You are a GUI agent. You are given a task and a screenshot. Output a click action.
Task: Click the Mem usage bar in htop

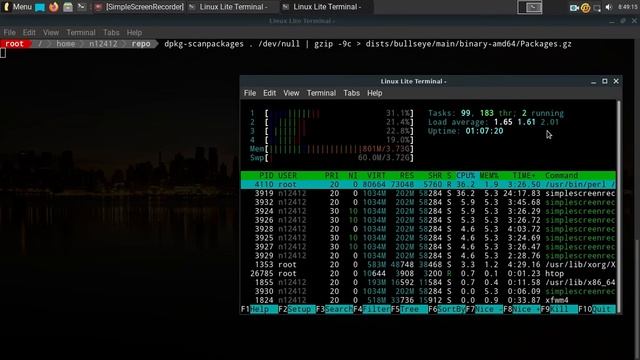[x=331, y=149]
